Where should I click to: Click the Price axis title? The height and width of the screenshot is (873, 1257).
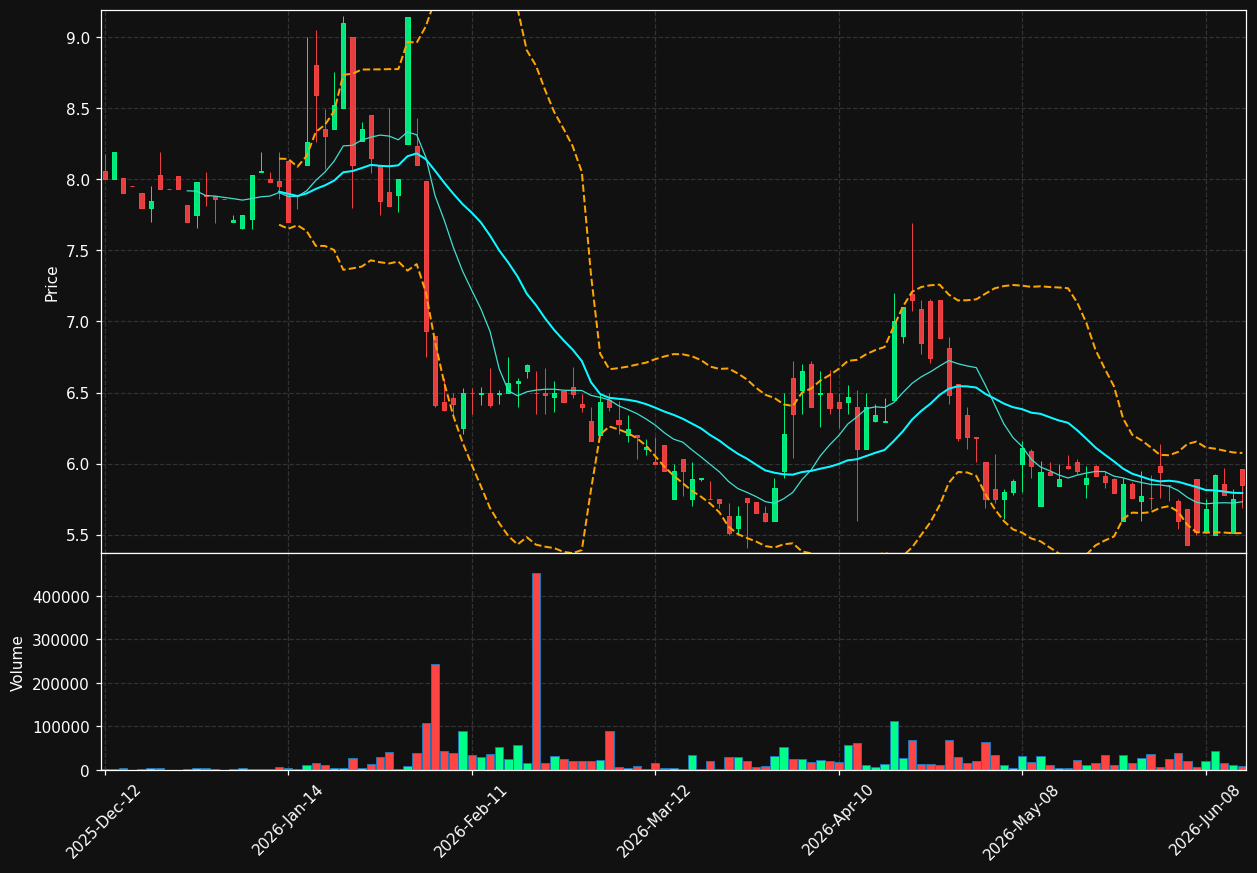52,283
